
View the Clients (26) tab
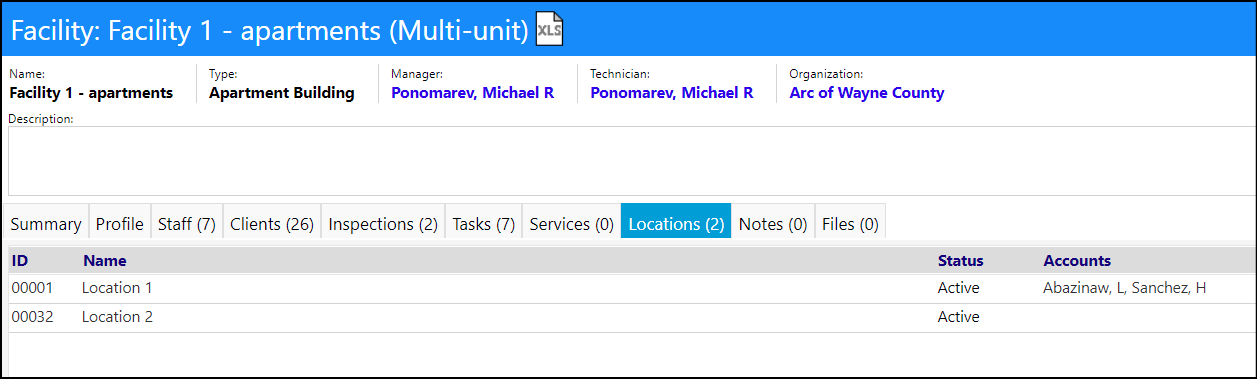(x=272, y=224)
